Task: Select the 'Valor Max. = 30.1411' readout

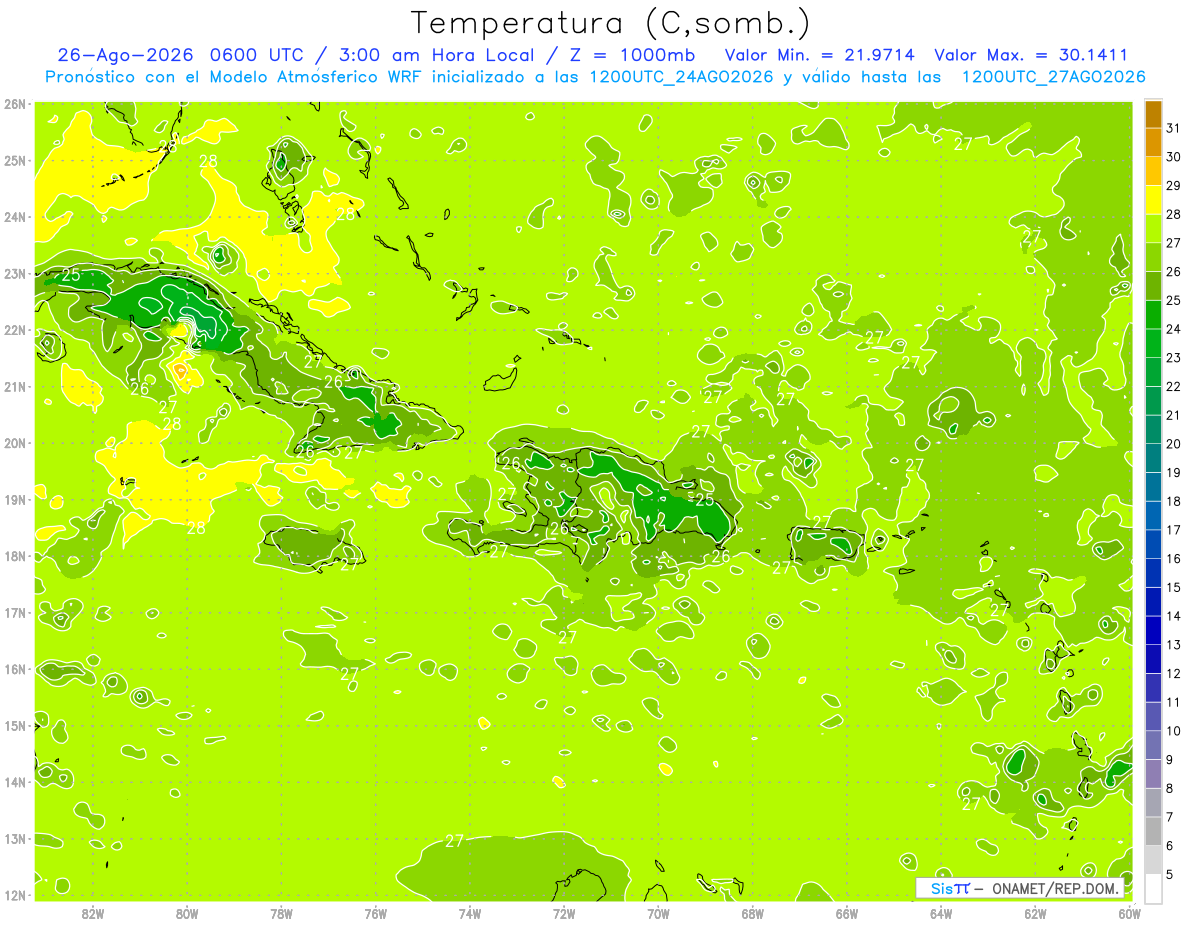Action: [1031, 55]
